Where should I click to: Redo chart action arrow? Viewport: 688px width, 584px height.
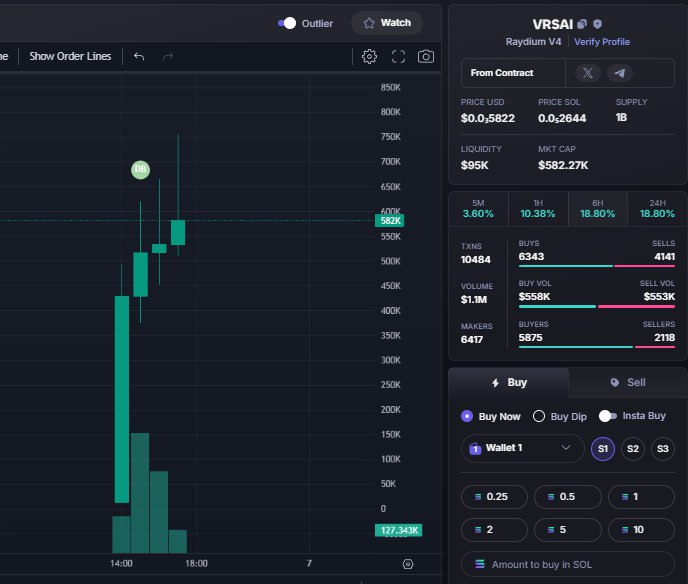pos(168,57)
